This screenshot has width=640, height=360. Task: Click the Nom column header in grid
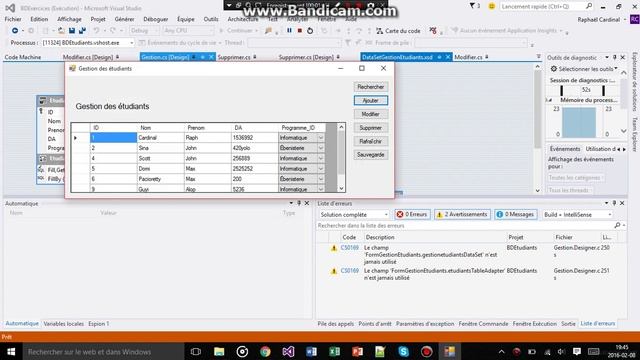tap(161, 128)
